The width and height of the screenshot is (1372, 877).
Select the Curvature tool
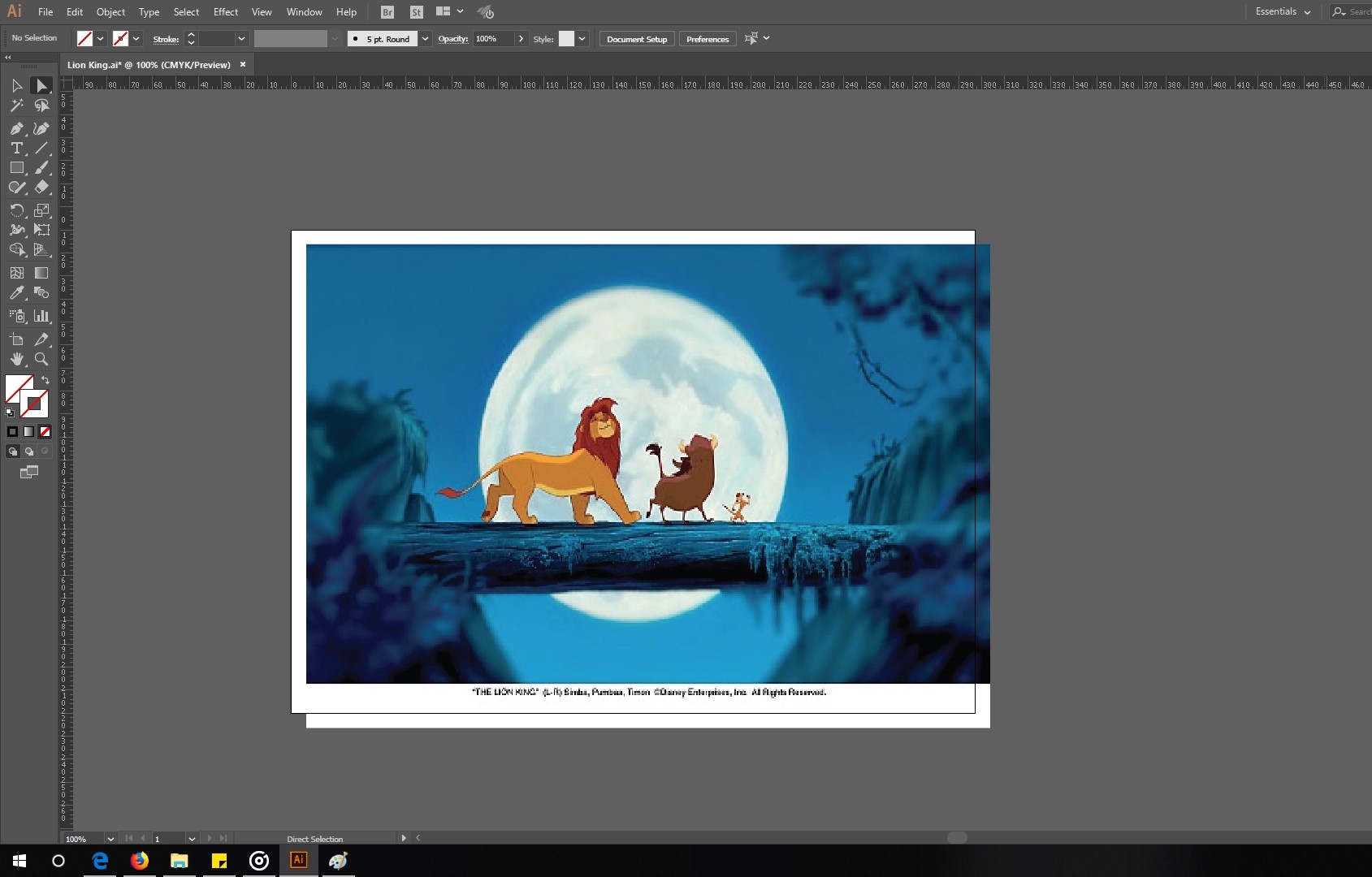pos(41,128)
